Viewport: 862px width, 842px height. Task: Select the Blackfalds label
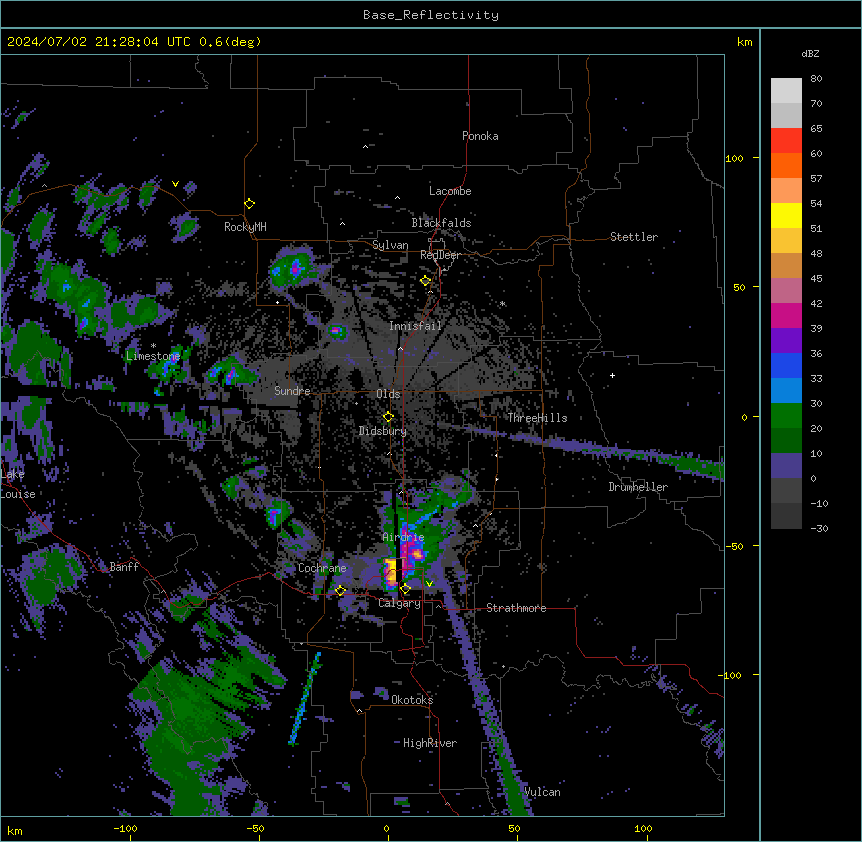(x=441, y=223)
